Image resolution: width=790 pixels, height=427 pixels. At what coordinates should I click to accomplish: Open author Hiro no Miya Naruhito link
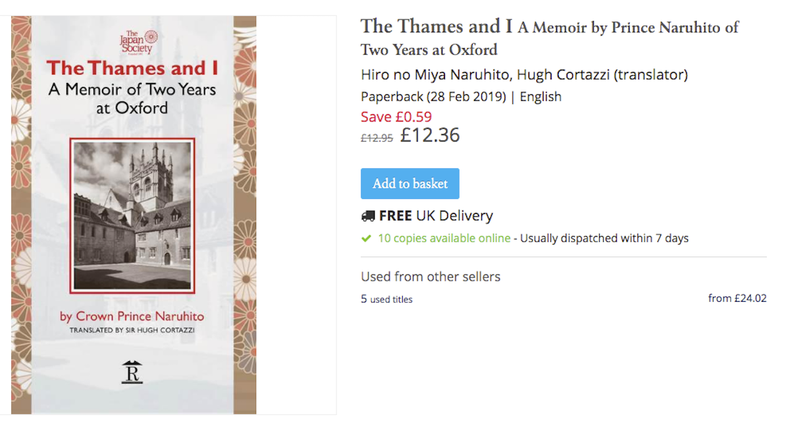[434, 75]
